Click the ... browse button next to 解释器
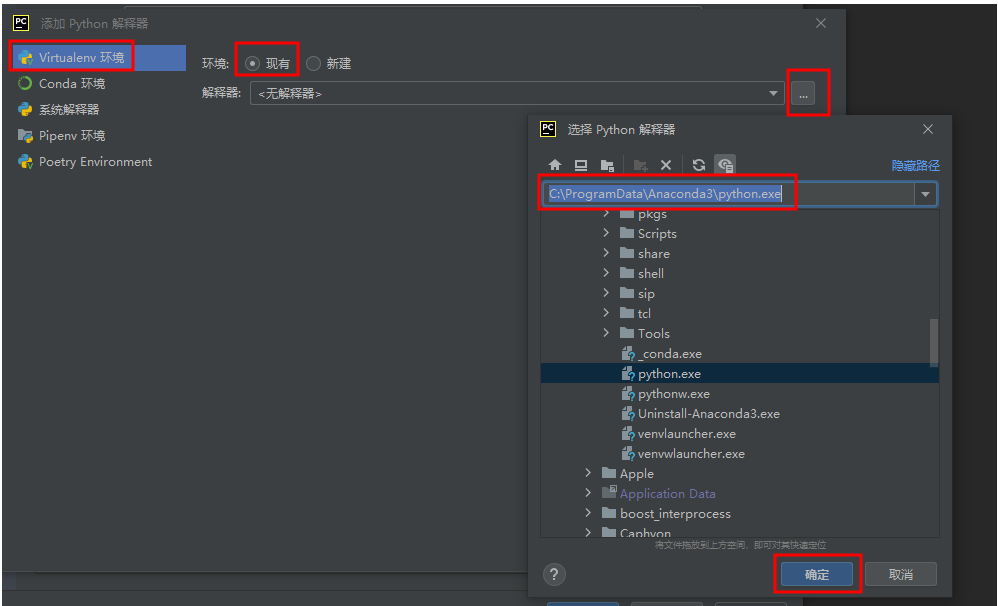Image resolution: width=998 pixels, height=606 pixels. click(x=803, y=94)
